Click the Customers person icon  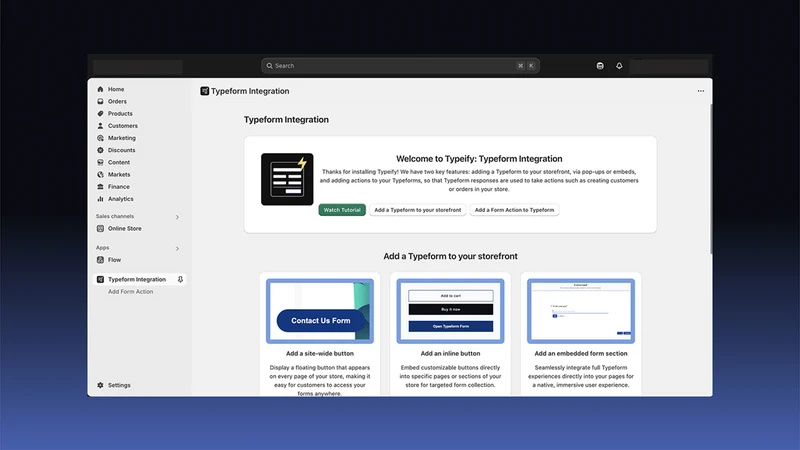pyautogui.click(x=100, y=126)
